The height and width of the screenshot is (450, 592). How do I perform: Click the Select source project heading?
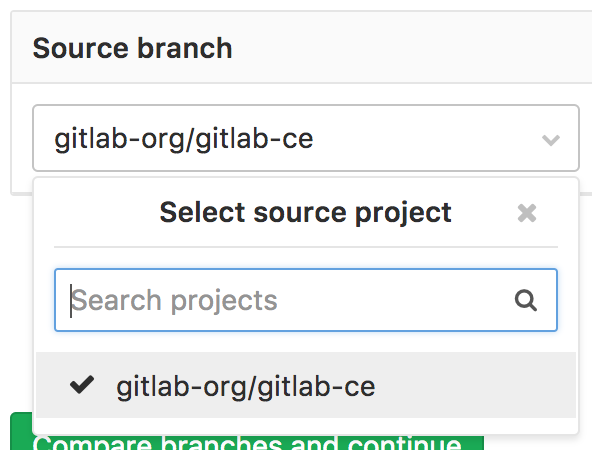[305, 213]
